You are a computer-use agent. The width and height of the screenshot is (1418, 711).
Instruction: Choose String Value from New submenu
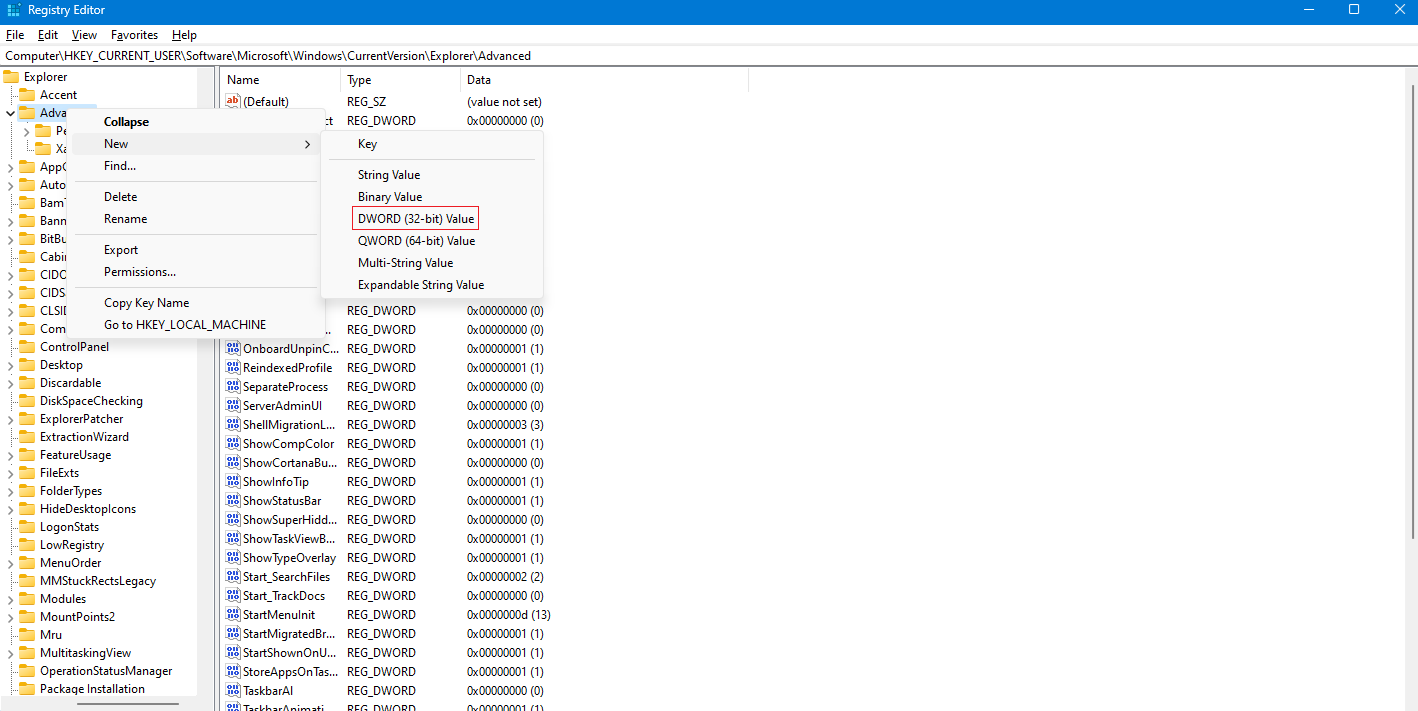(x=389, y=175)
